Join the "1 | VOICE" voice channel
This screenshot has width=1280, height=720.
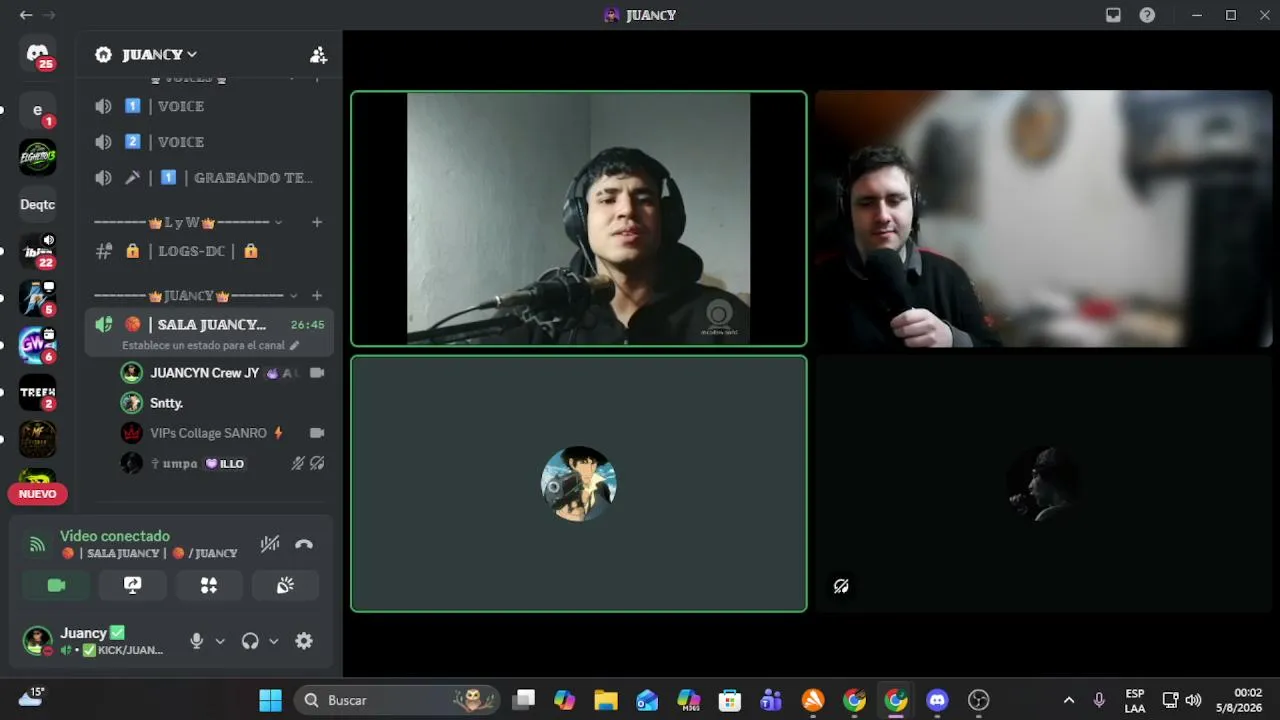click(x=209, y=106)
